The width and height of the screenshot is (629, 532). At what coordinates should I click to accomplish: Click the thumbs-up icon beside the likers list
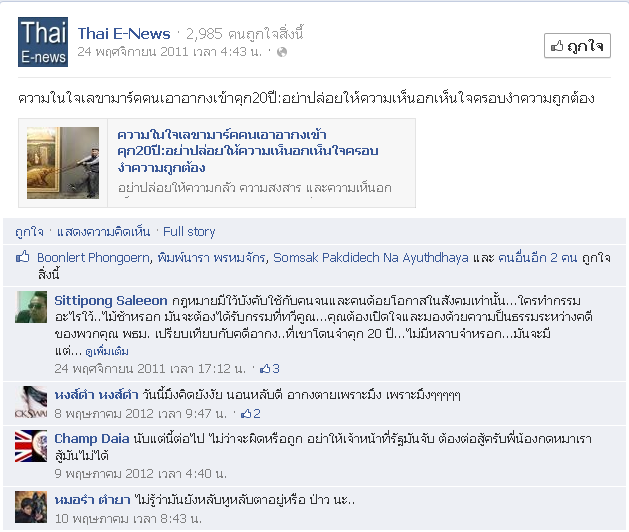(22, 257)
